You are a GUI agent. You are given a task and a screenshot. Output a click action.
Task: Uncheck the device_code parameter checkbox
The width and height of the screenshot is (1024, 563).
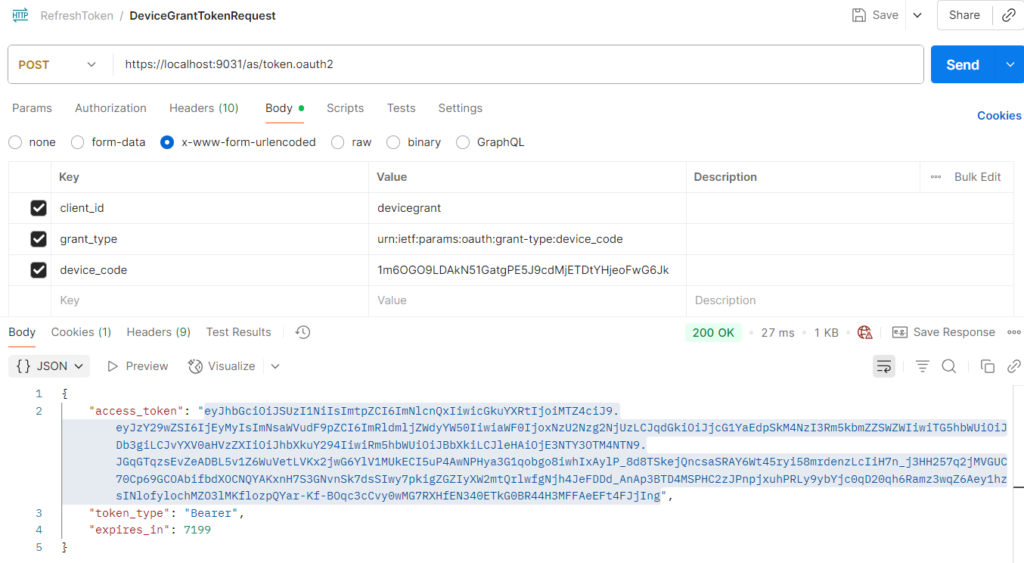pos(39,270)
